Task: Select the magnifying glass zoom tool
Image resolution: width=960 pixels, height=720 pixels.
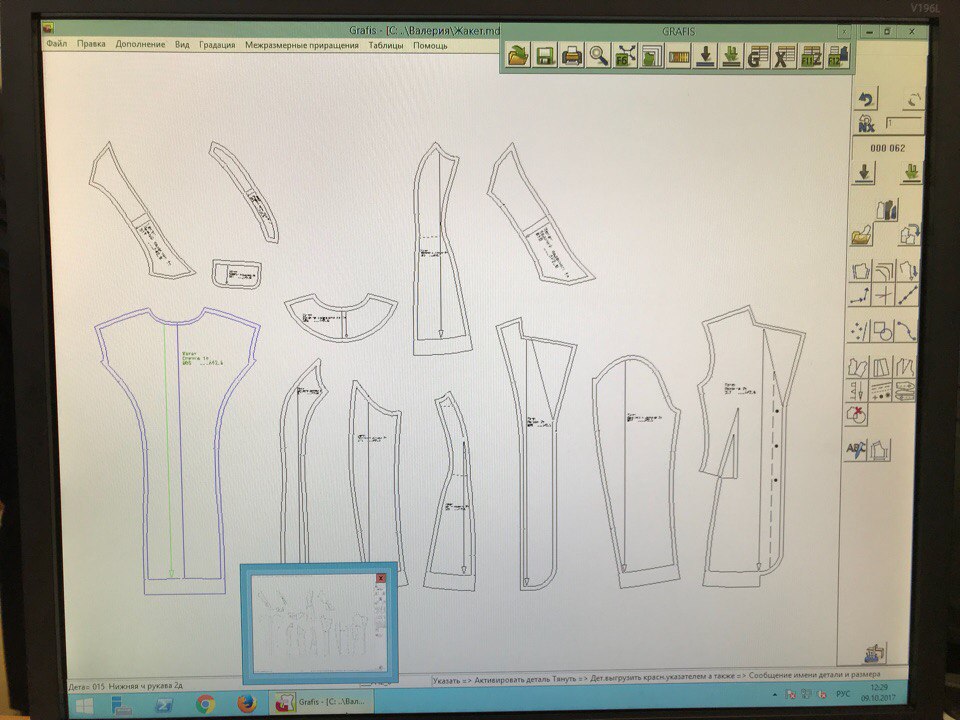Action: (599, 56)
